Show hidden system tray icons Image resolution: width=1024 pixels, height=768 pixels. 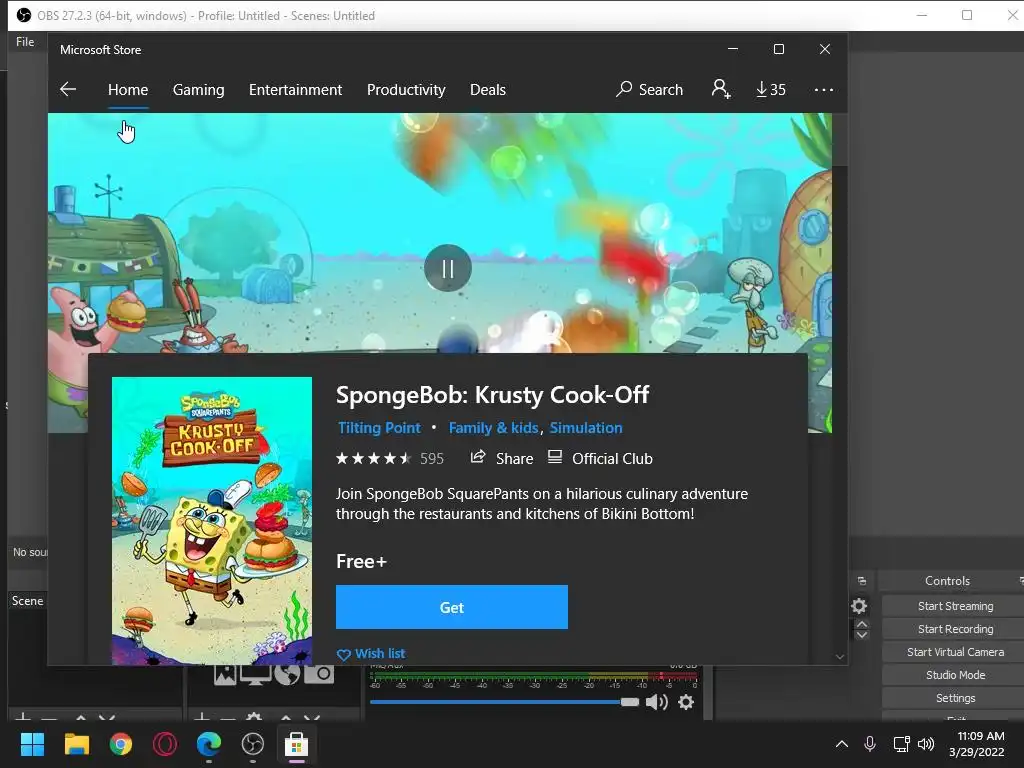(x=842, y=744)
